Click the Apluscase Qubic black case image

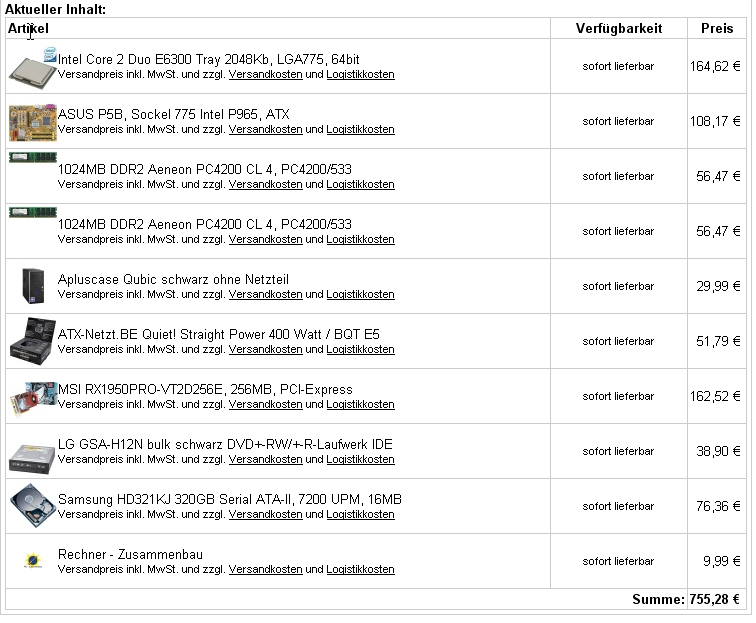[x=33, y=286]
